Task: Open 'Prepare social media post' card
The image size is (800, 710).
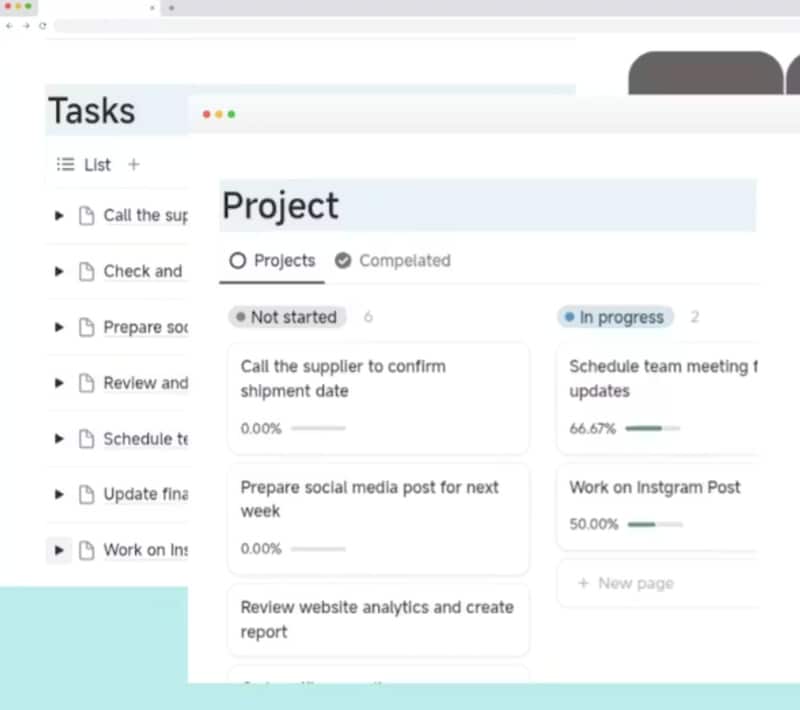Action: pos(370,499)
